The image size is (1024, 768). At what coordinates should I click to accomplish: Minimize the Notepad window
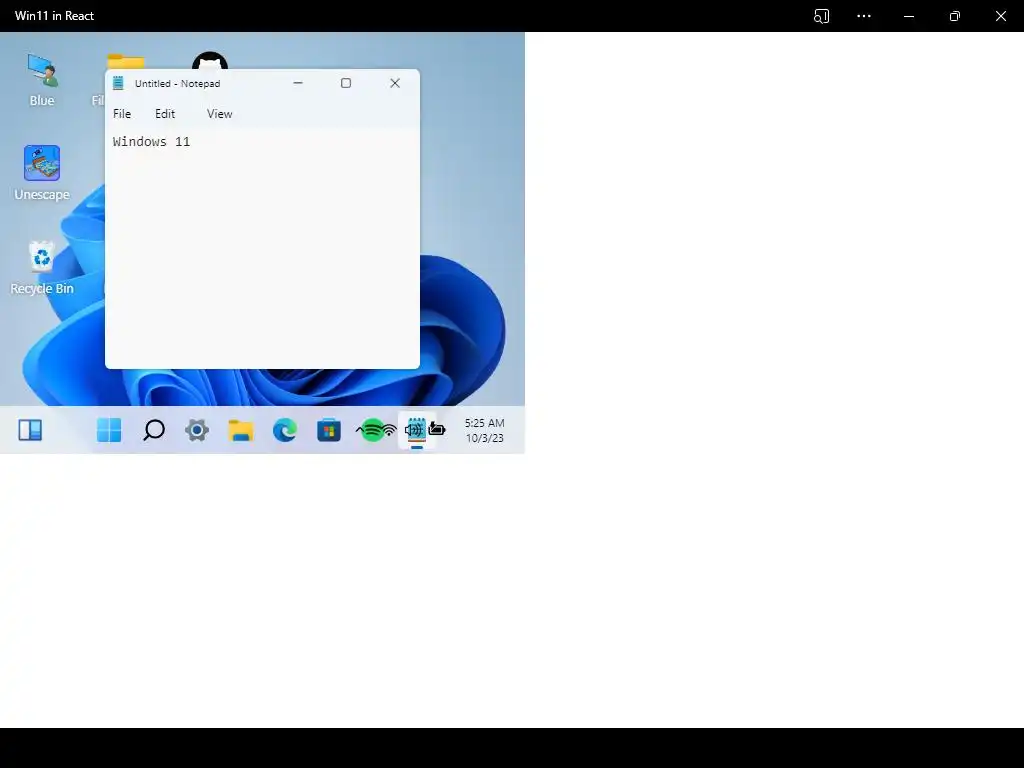tap(298, 83)
